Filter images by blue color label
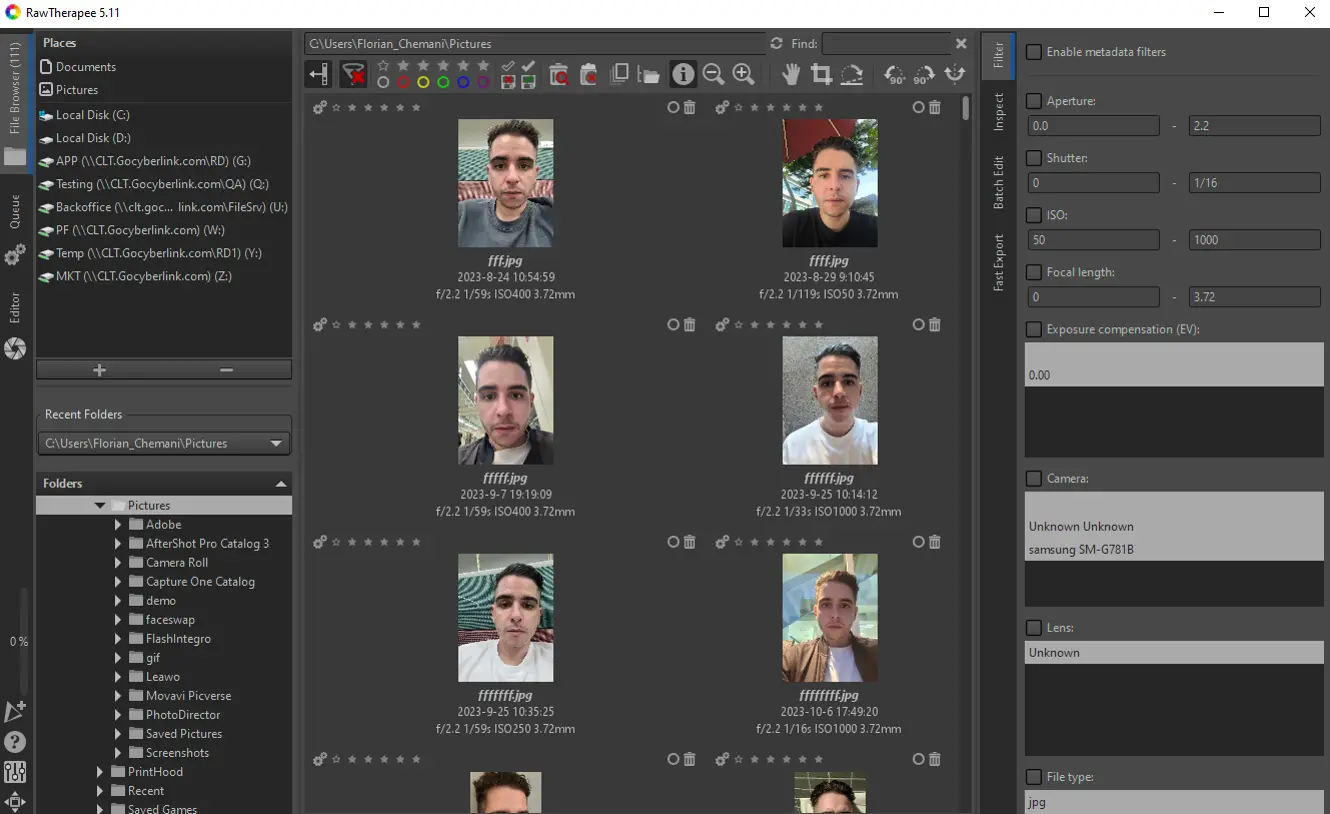This screenshot has height=814, width=1330. [463, 82]
